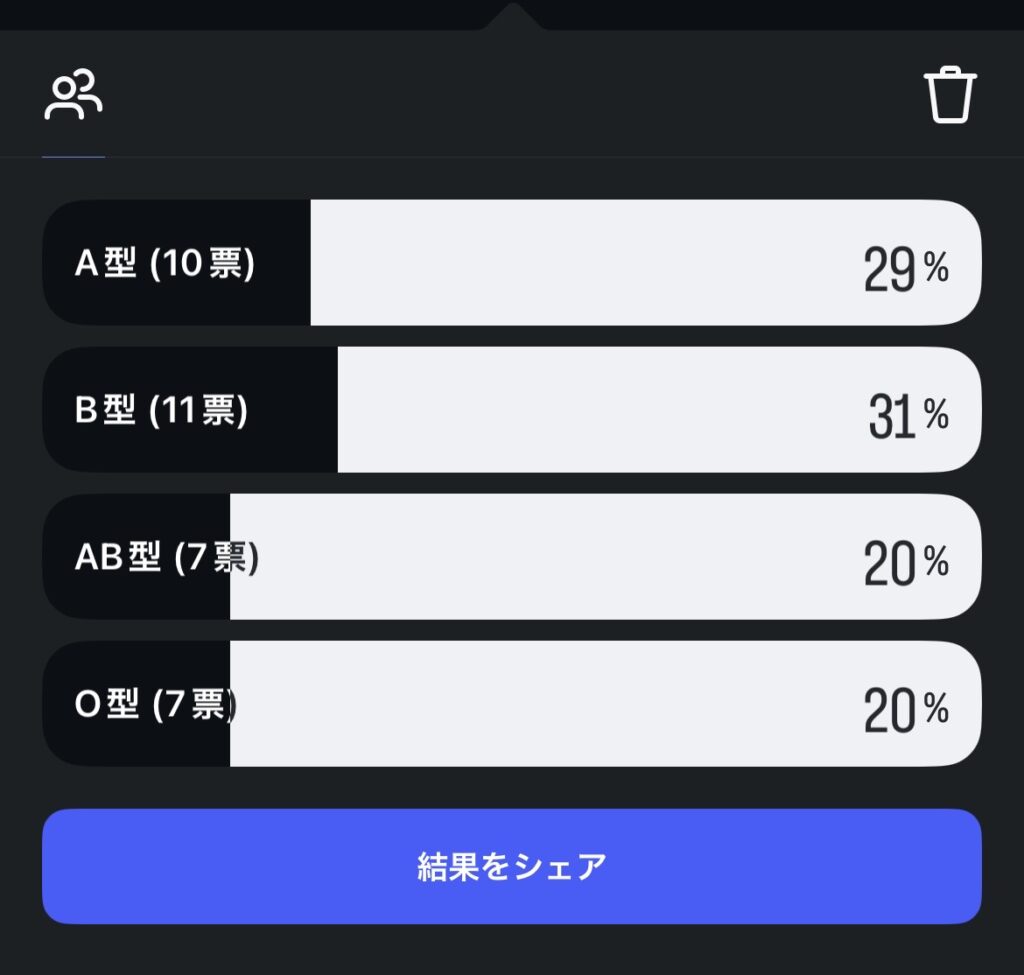Click the AB型 (7票) label text
Screen dimensions: 1024x975
point(167,558)
